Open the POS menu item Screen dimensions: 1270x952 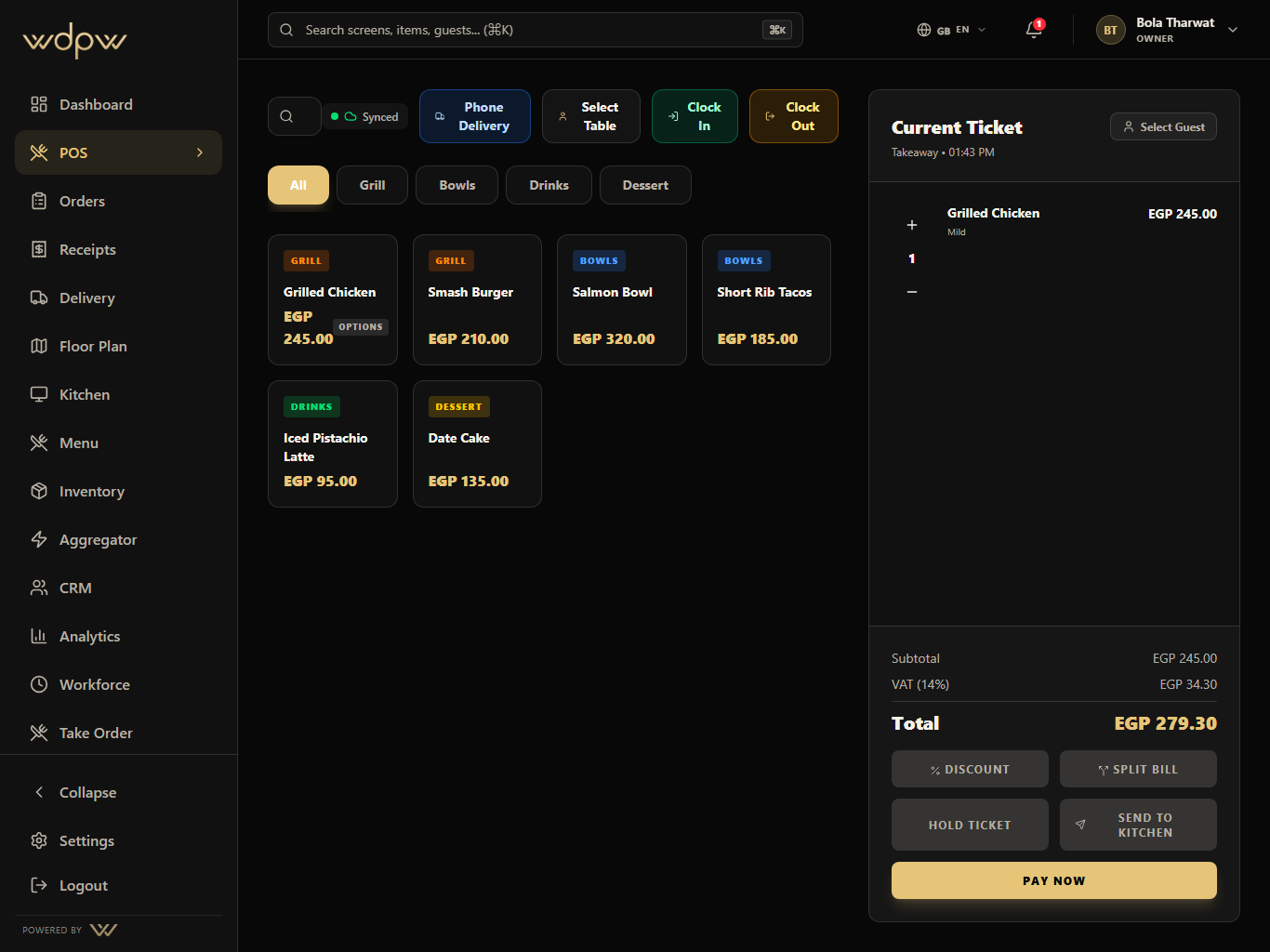(x=119, y=152)
